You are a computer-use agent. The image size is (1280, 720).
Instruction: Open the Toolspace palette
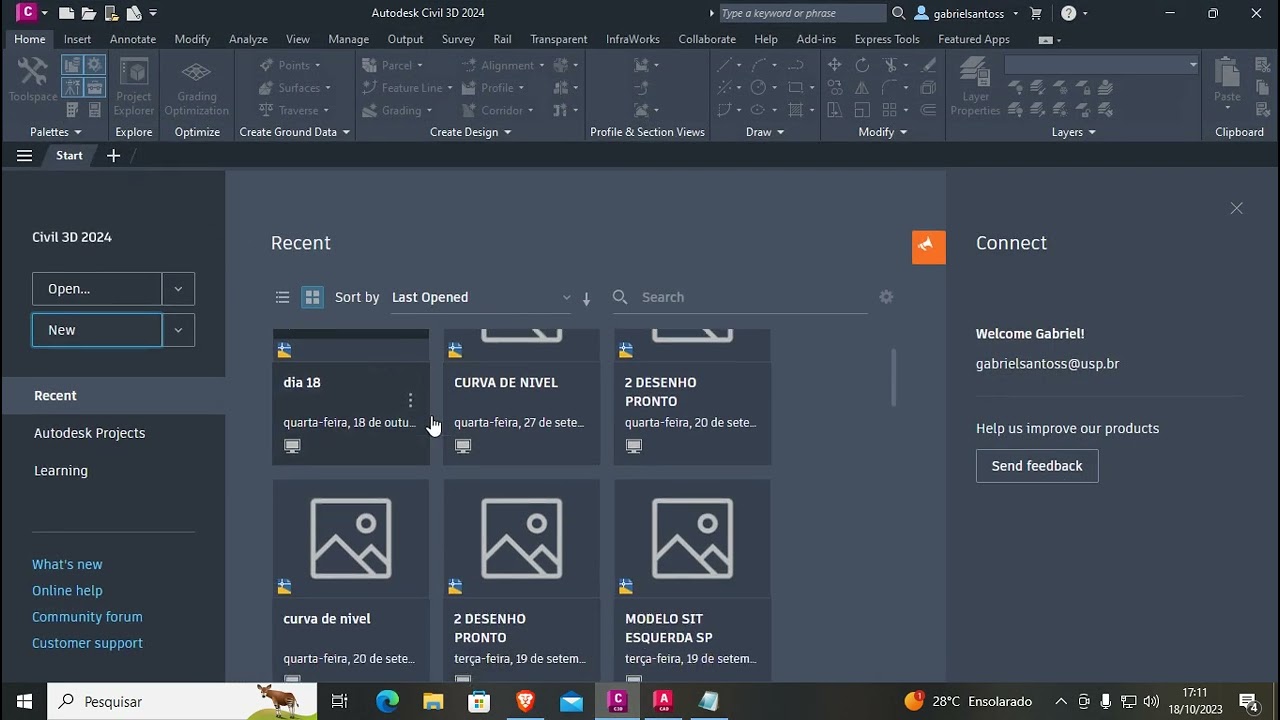tap(33, 80)
